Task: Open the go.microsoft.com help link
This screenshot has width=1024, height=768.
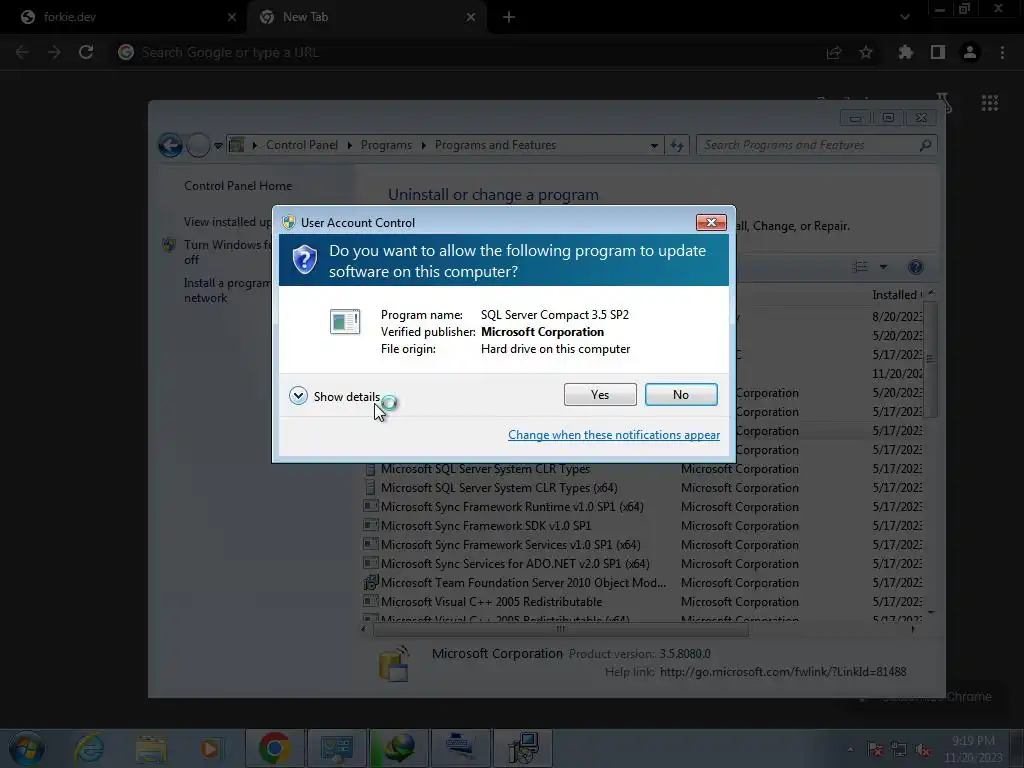Action: (782, 671)
